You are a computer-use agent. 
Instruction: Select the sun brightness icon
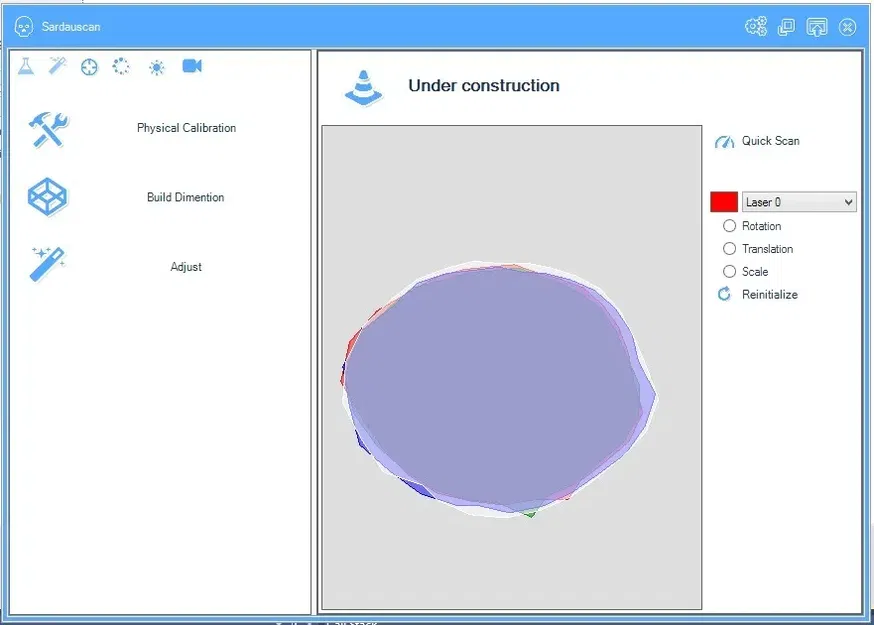[x=157, y=67]
